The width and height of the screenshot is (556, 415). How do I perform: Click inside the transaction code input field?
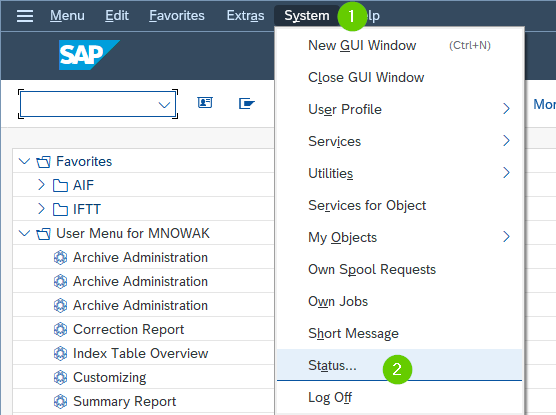click(x=89, y=104)
